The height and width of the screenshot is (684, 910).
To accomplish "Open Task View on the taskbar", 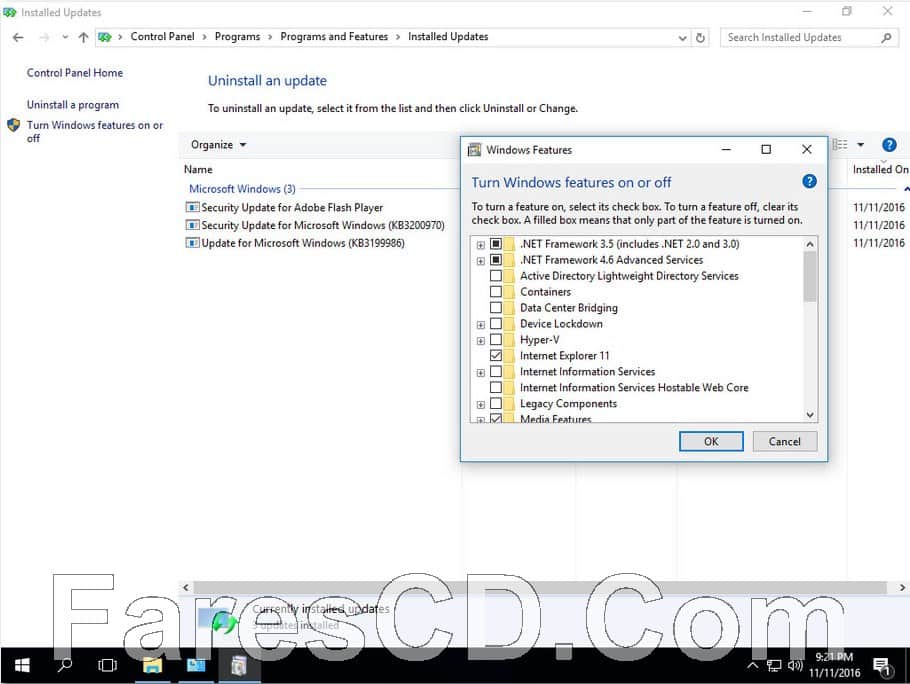I will click(107, 665).
